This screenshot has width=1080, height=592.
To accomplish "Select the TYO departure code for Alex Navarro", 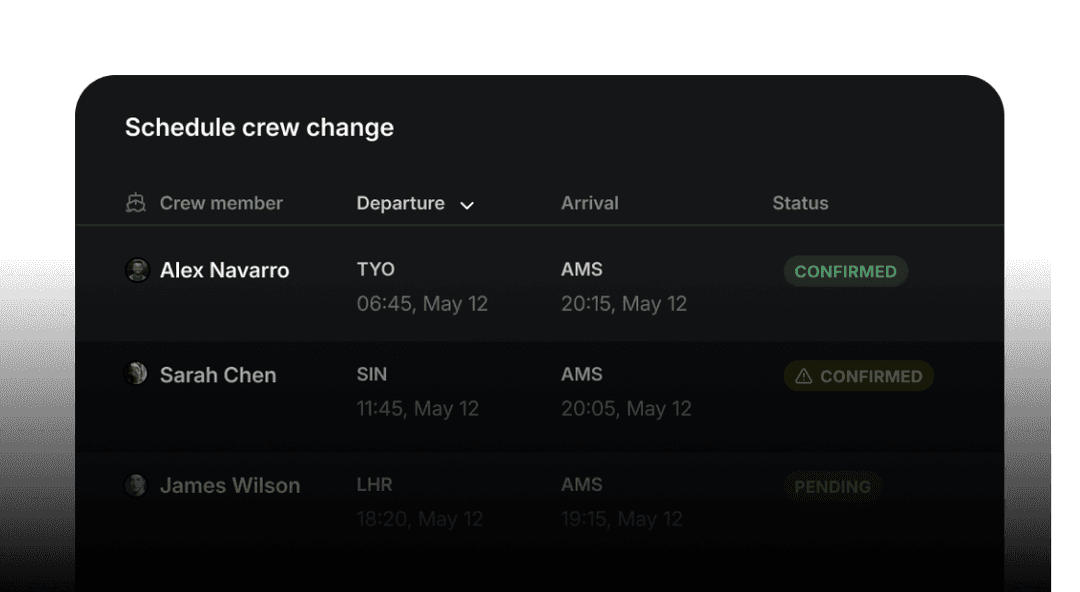I will click(x=376, y=269).
